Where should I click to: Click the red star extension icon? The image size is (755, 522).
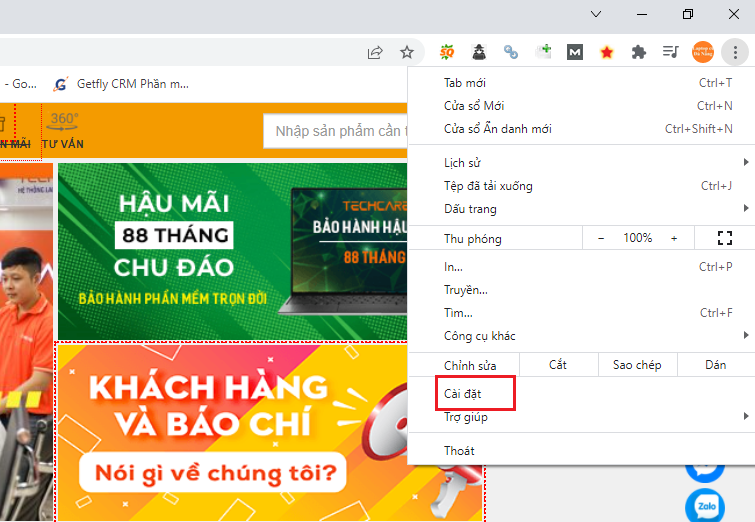[607, 52]
